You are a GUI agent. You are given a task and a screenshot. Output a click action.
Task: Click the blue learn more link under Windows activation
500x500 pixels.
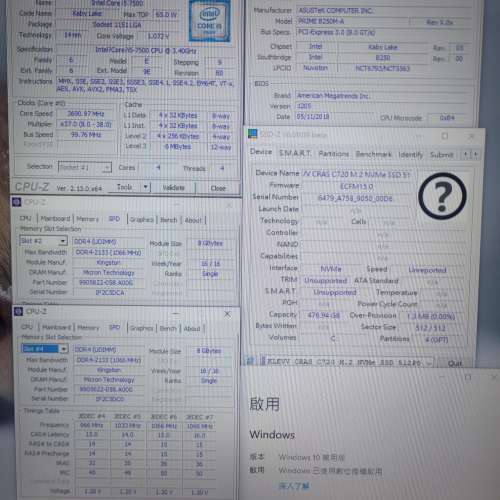pyautogui.click(x=294, y=486)
